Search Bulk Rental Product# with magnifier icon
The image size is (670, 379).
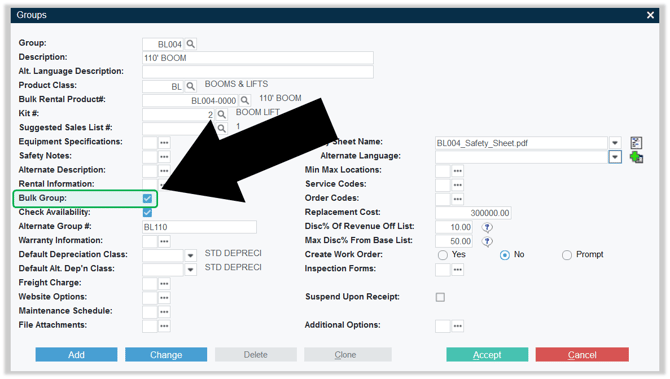244,100
